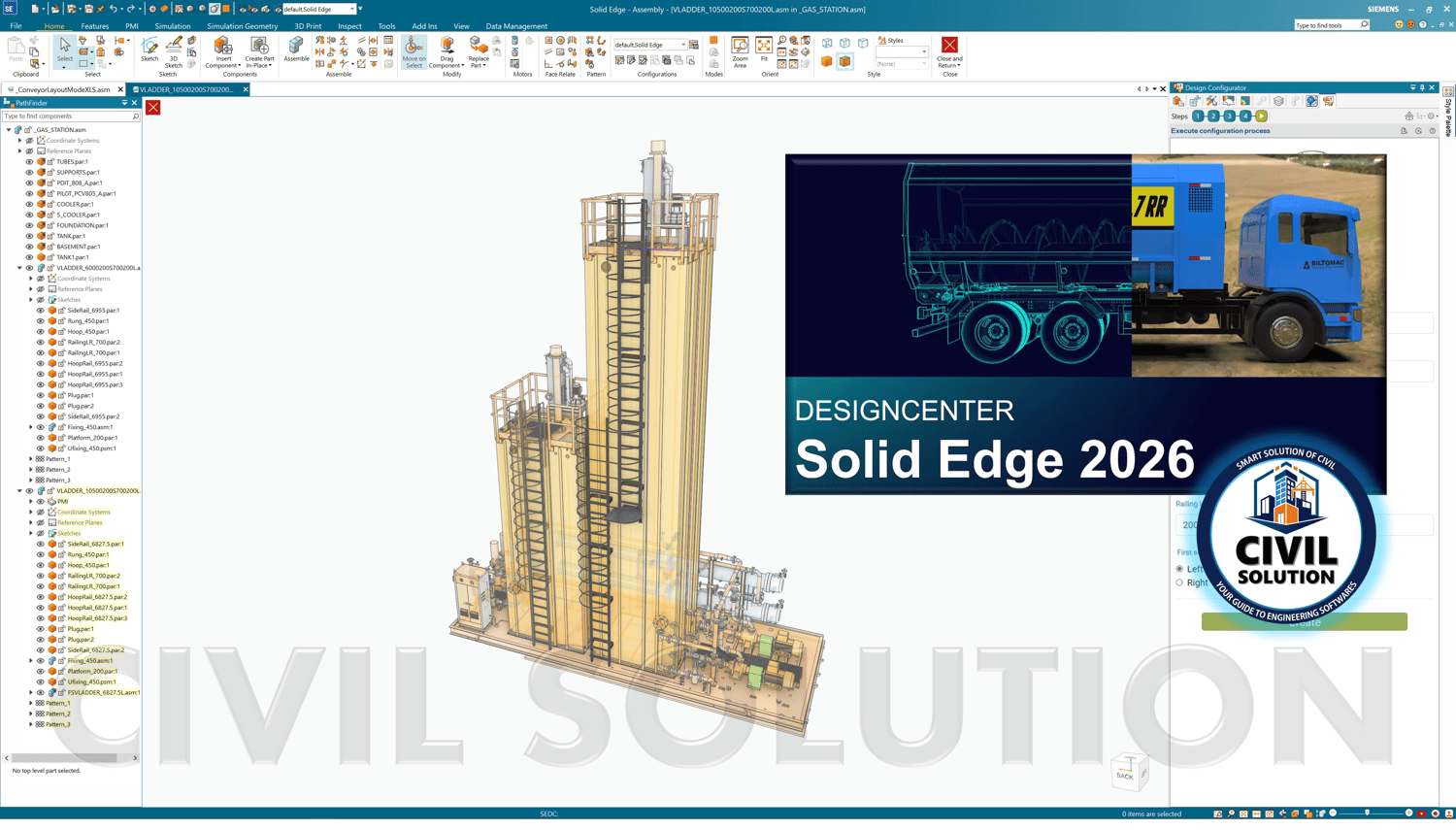Click the Insert Component tool
This screenshot has width=1456, height=830.
223,52
